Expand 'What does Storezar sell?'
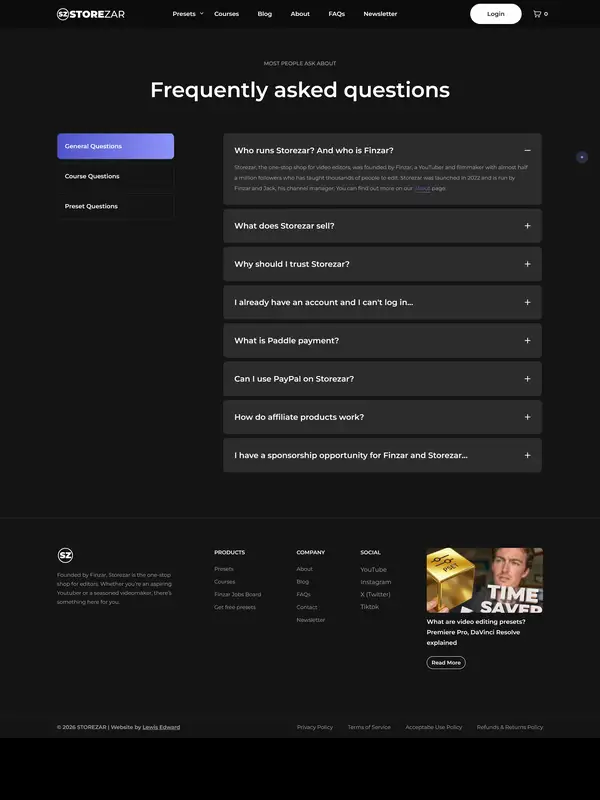Screen dimensions: 600x800 click(382, 226)
